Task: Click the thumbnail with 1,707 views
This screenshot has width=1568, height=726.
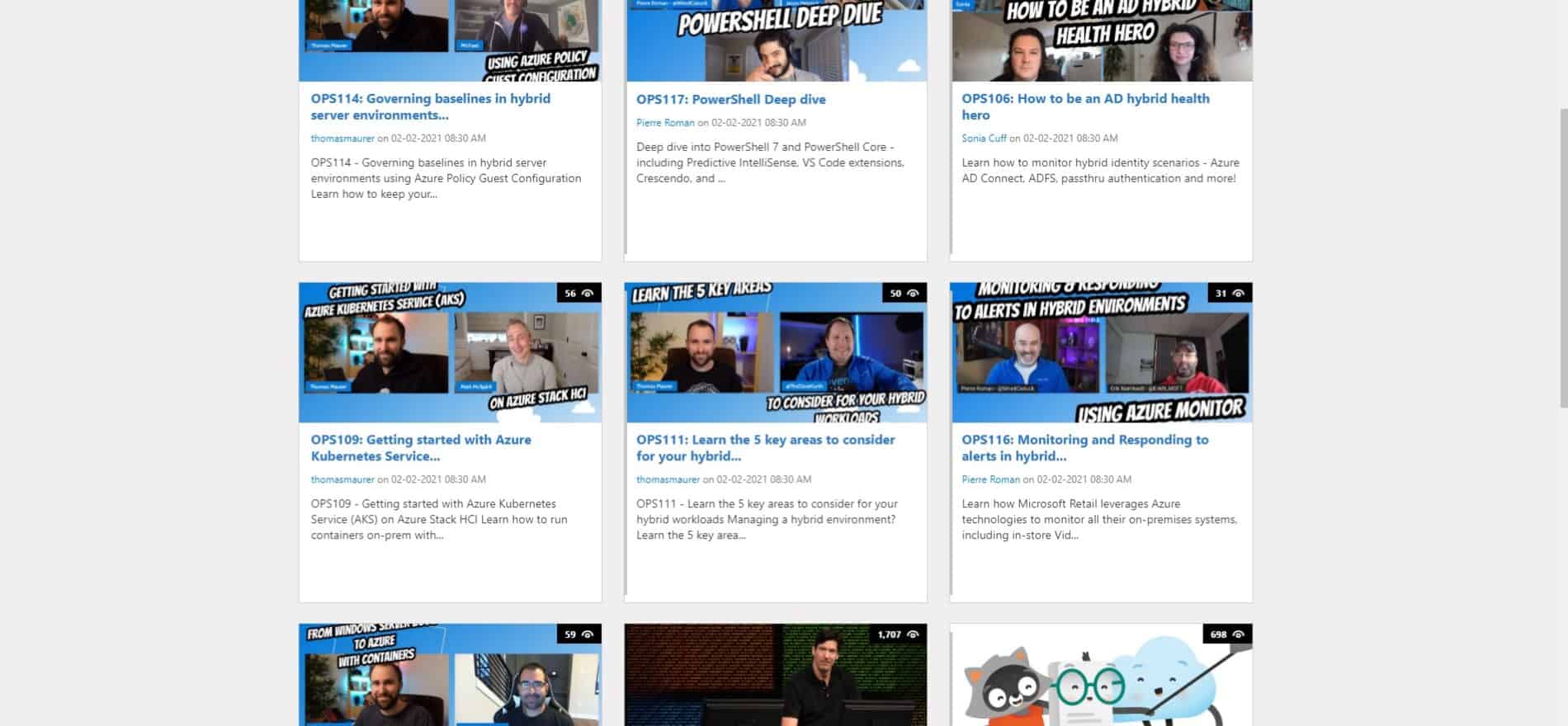Action: click(776, 675)
